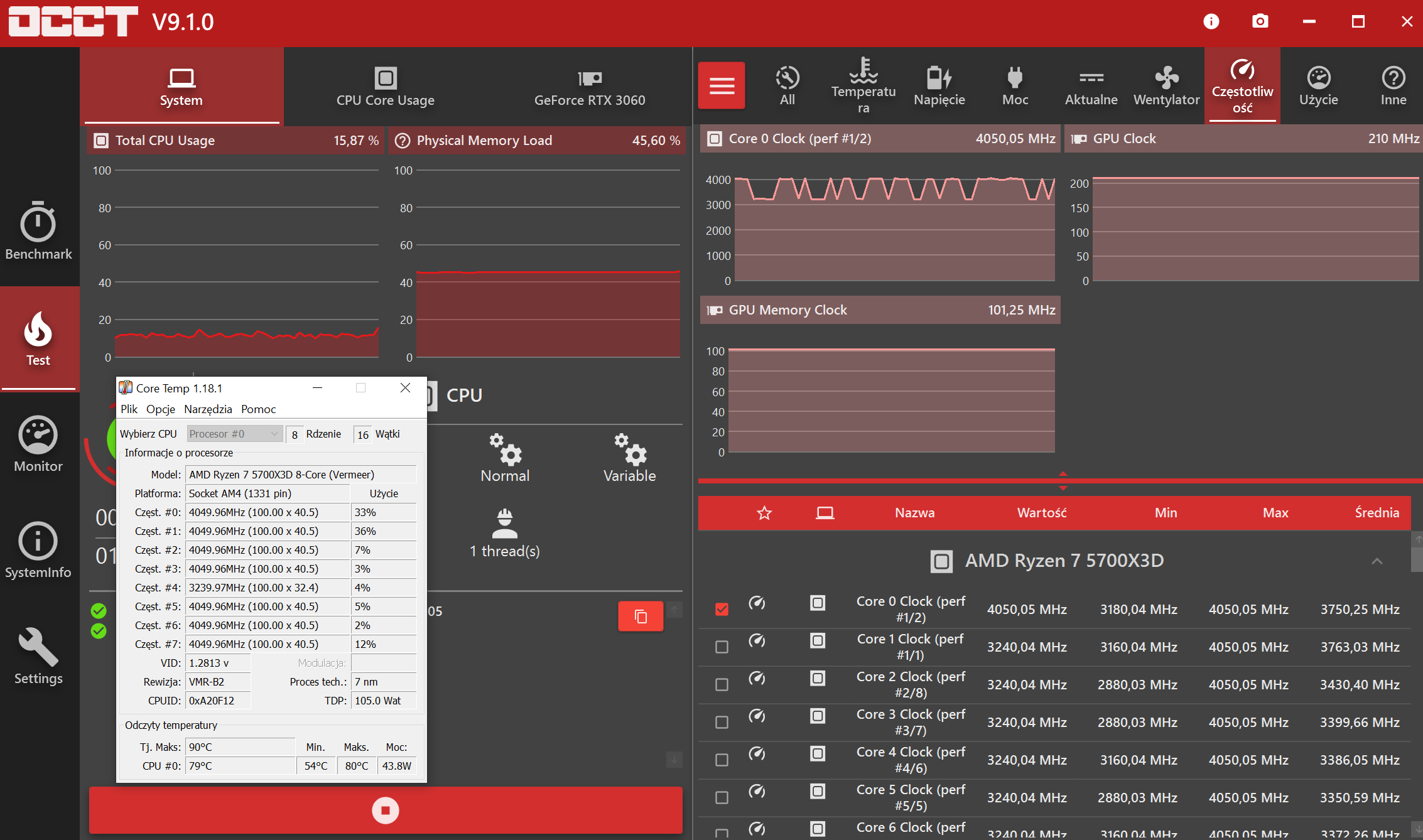Switch to the CPU Core Usage tab
1423x840 pixels.
385,86
